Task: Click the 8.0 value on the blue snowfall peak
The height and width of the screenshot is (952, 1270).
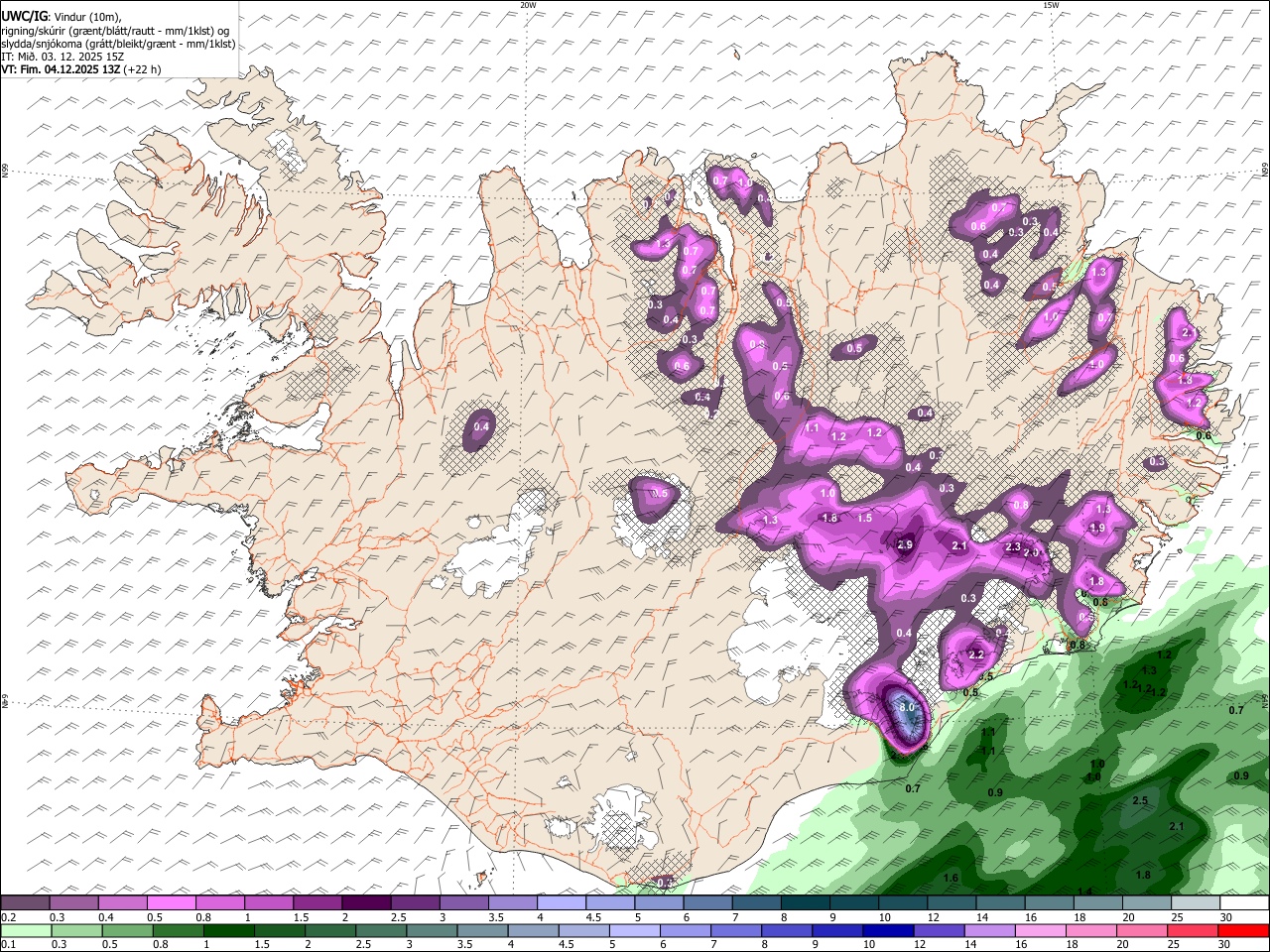Action: (x=906, y=708)
